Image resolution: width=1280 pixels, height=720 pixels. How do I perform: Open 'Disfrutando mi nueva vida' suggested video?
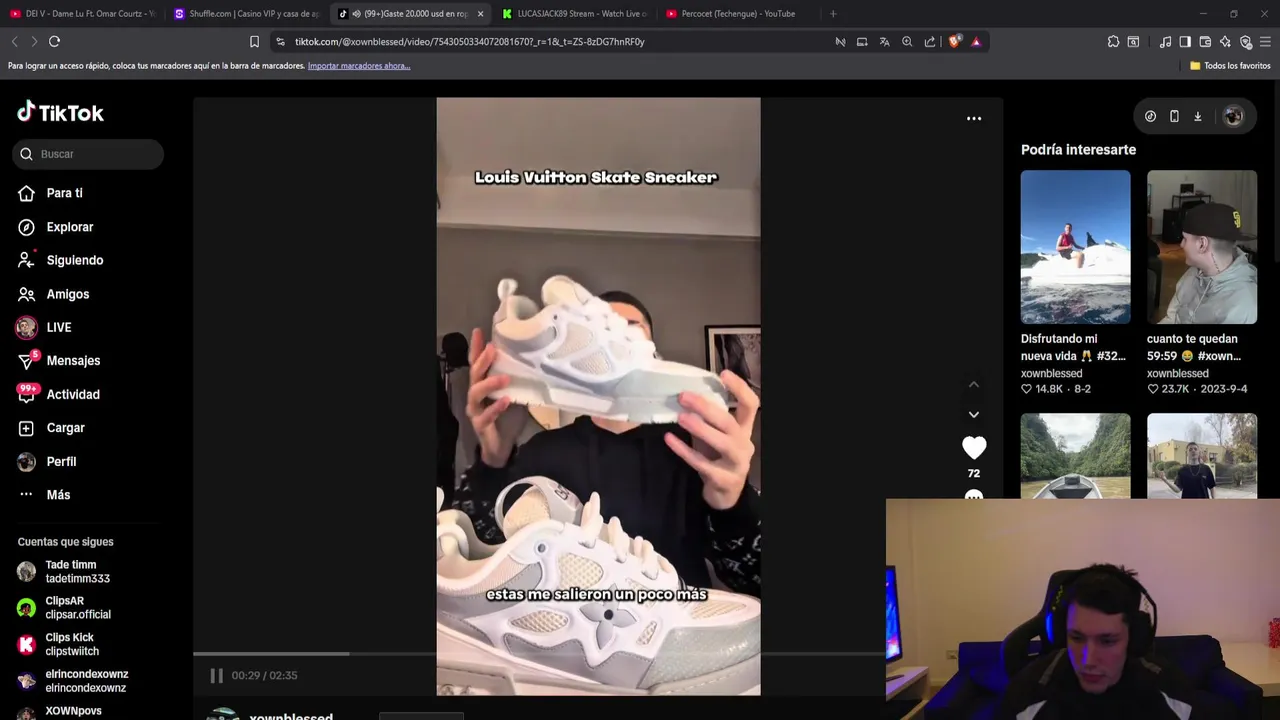[1075, 247]
